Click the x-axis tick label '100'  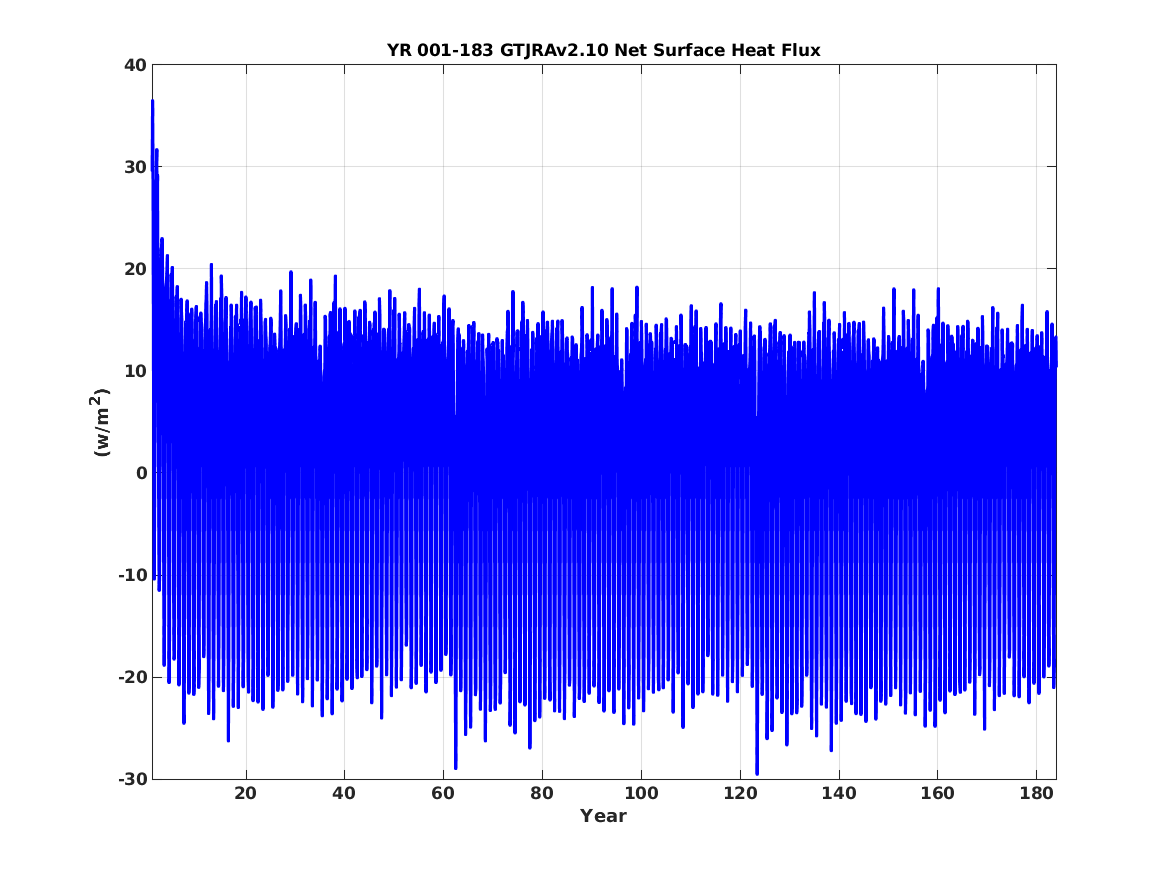coord(641,793)
